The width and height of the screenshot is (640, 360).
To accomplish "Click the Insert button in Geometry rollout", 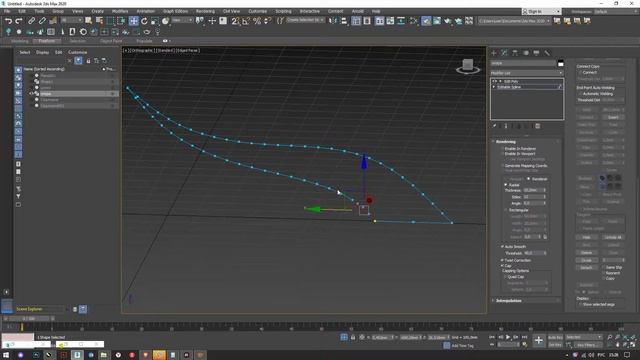I will click(613, 117).
